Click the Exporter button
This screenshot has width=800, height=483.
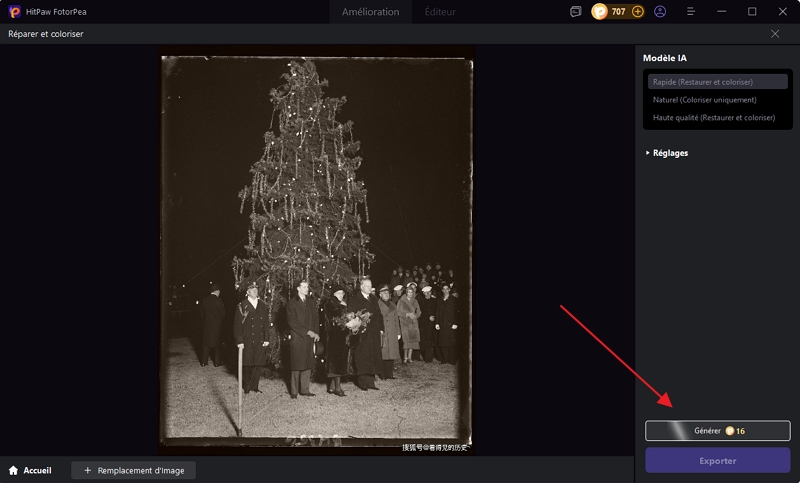[x=717, y=461]
